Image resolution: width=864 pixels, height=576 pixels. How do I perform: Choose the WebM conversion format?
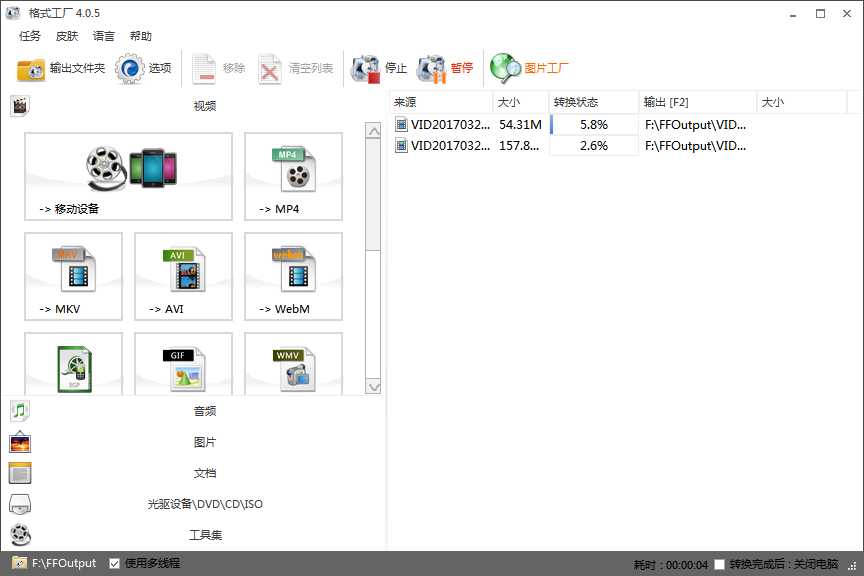click(293, 276)
